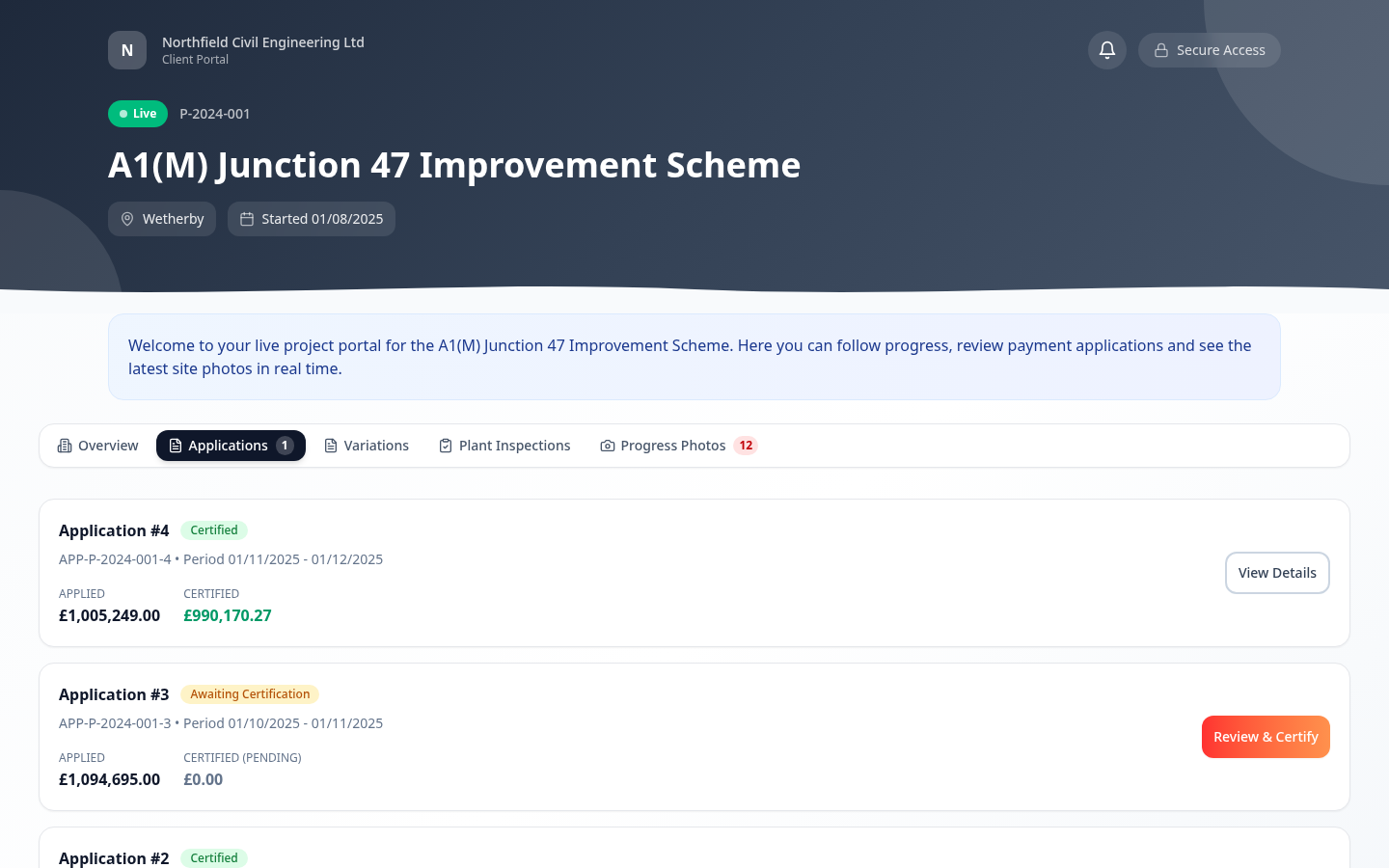Show the Progress Photos tab
1389x868 pixels.
point(679,446)
